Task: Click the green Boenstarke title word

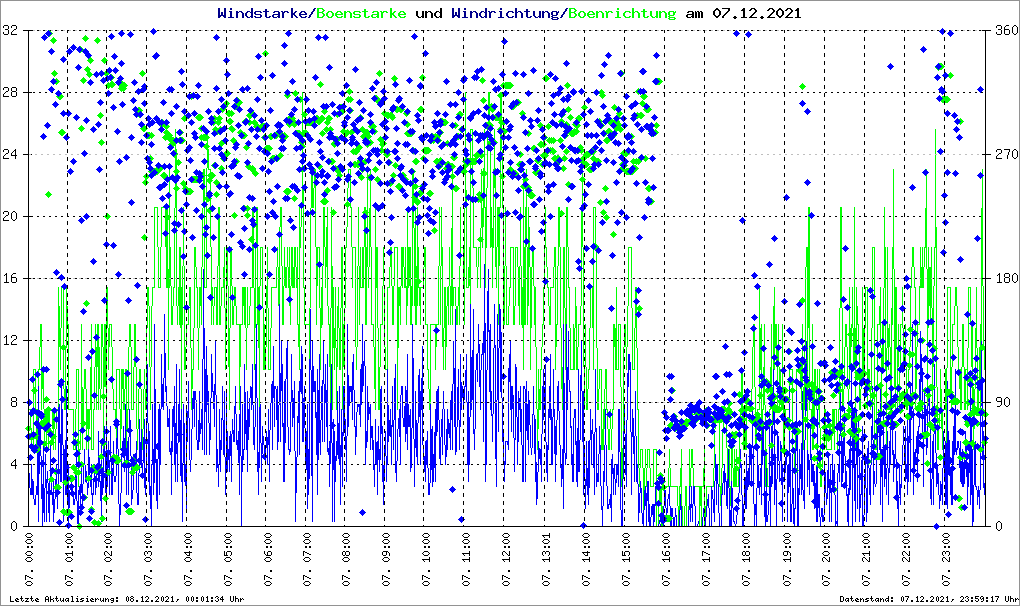Action: pyautogui.click(x=361, y=14)
